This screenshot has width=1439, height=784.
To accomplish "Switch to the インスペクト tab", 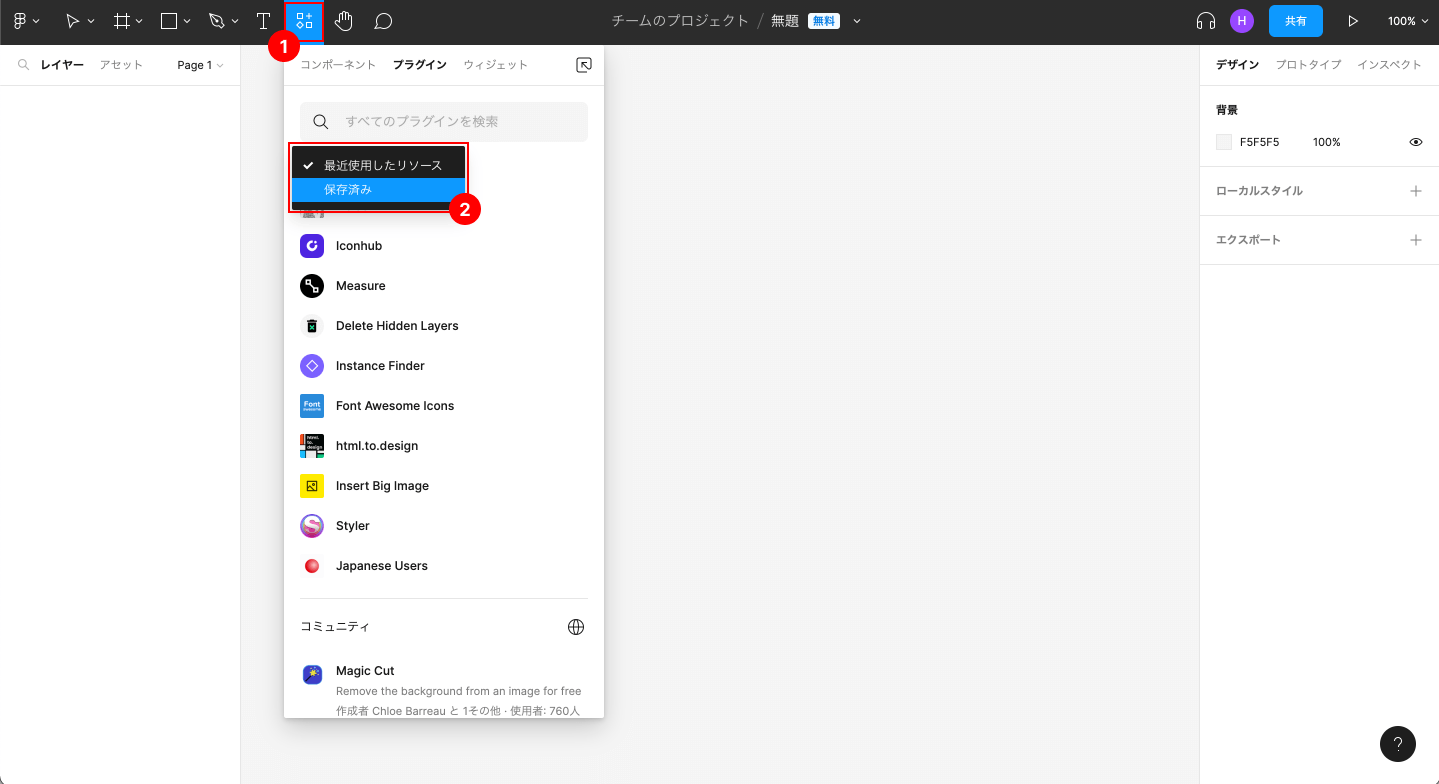I will 1389,65.
